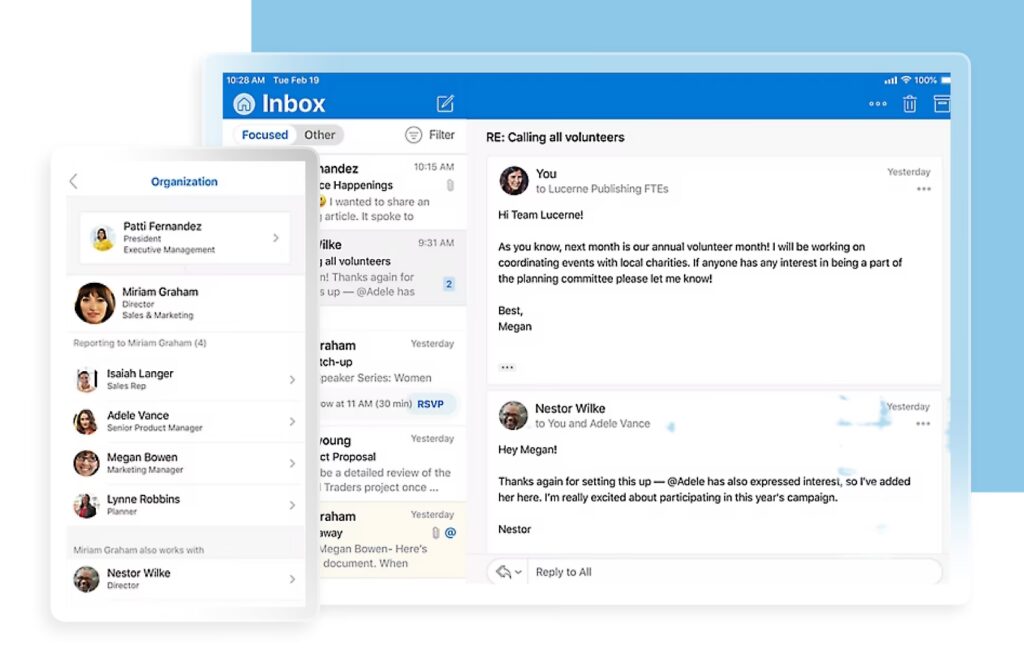Open more options on Nestor Wilke's message
1024x657 pixels.
(x=923, y=424)
